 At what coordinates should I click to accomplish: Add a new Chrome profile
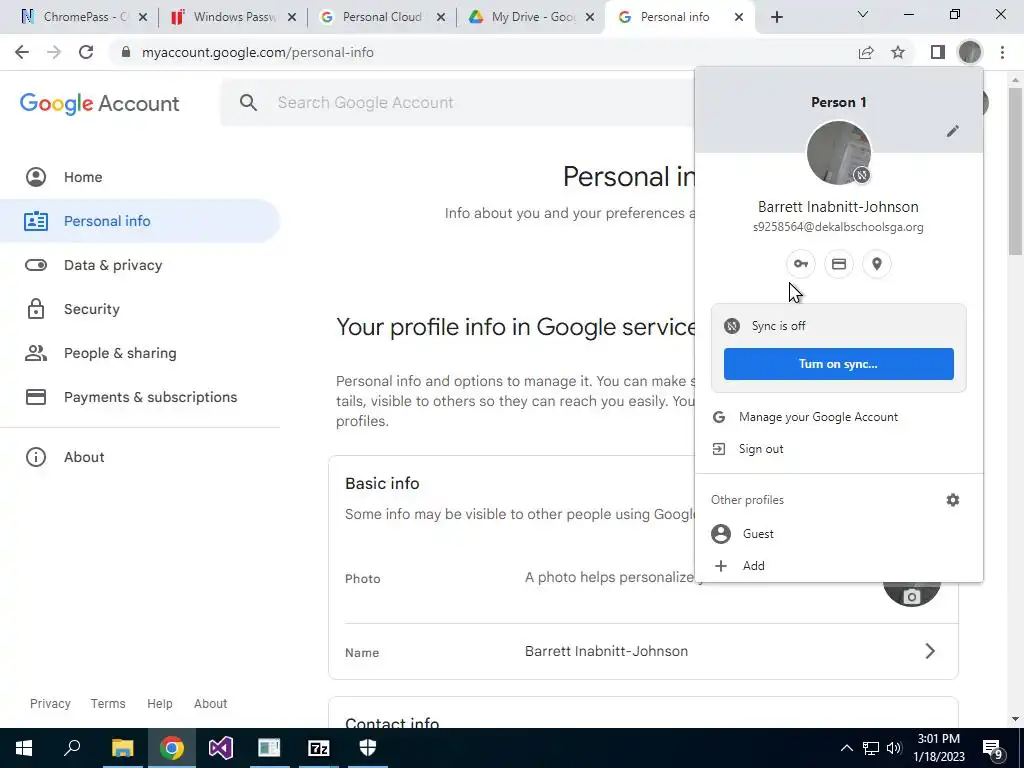pyautogui.click(x=839, y=566)
